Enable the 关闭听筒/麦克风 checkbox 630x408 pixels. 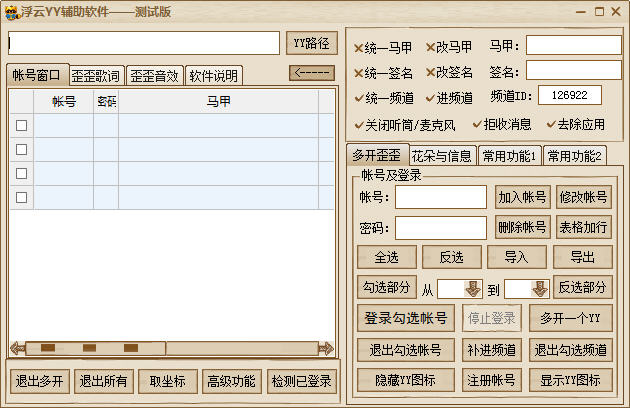[x=359, y=125]
